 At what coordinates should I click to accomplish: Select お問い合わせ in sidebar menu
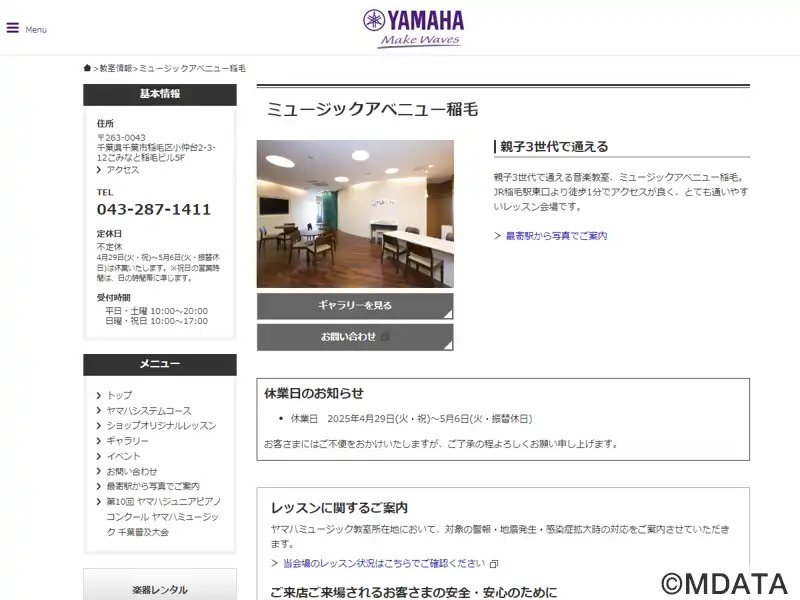(x=132, y=471)
